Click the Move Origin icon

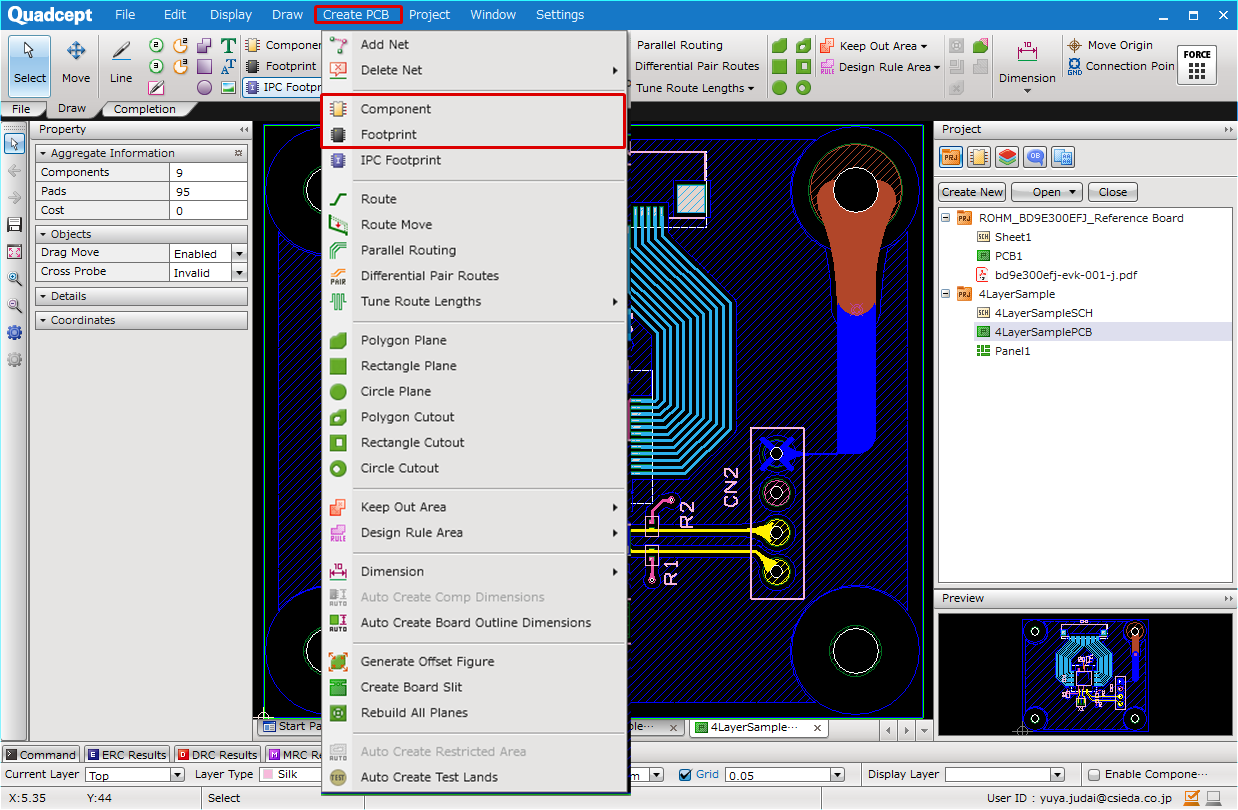pyautogui.click(x=1075, y=45)
